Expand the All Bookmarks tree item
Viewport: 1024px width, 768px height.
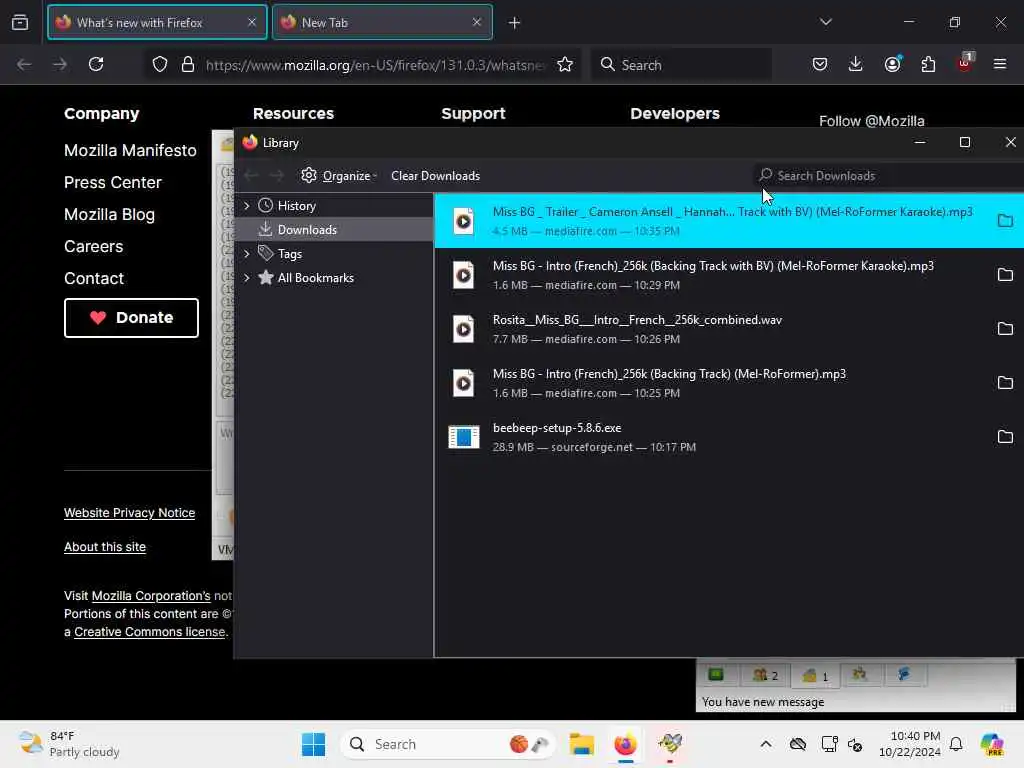(247, 278)
